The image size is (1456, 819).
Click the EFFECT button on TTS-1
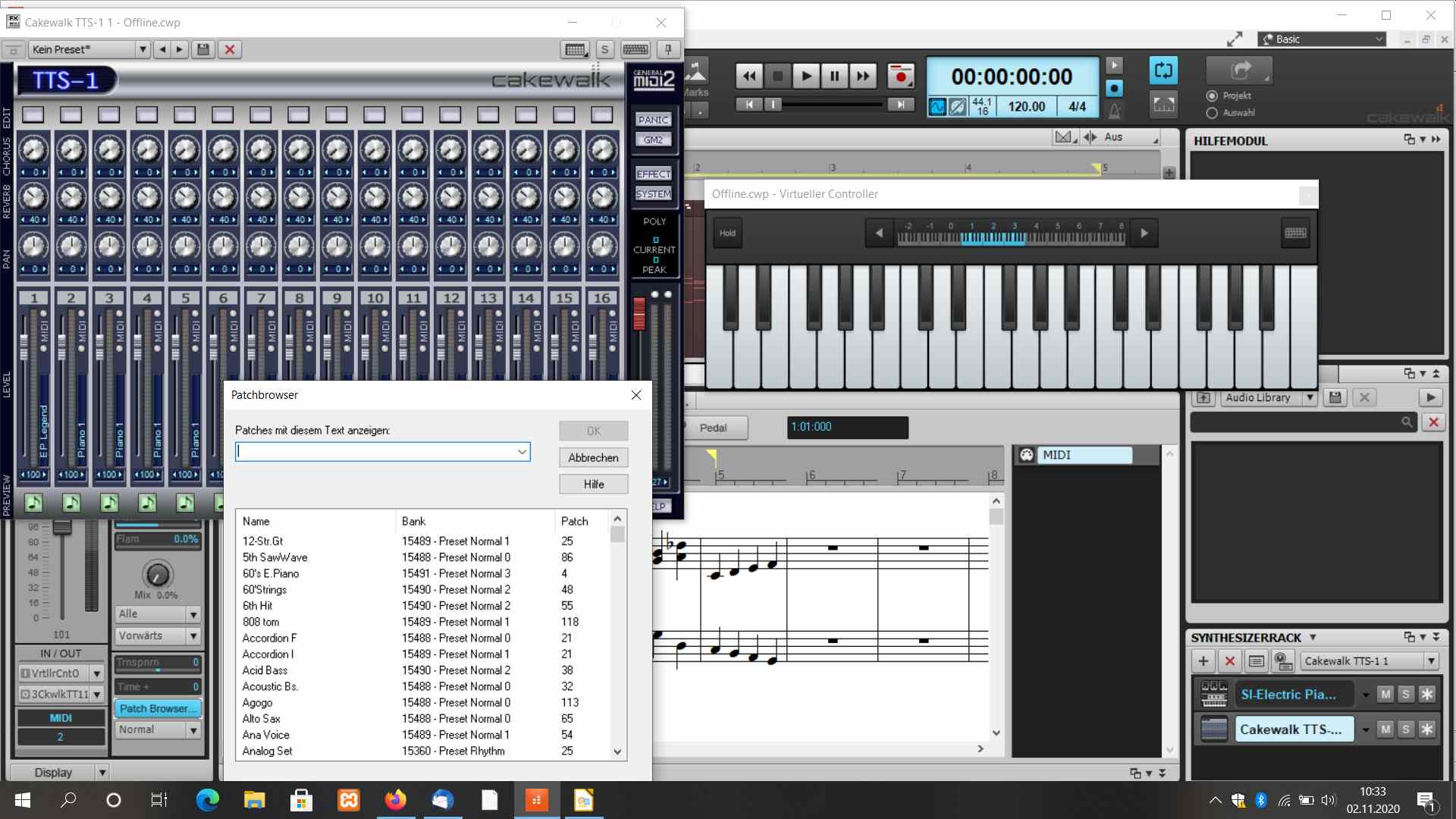652,174
